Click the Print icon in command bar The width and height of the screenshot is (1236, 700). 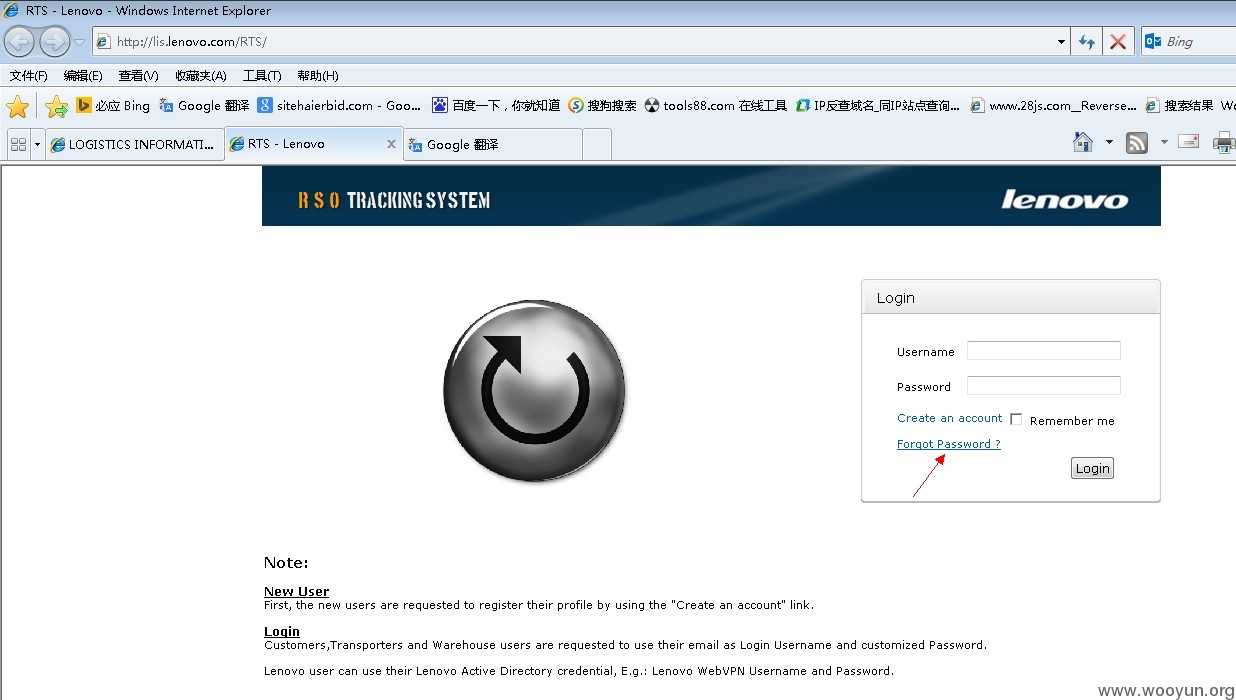pyautogui.click(x=1224, y=143)
